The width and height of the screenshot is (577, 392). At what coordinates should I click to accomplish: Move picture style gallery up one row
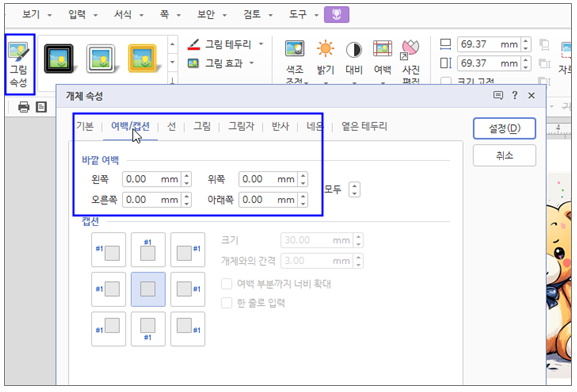tap(172, 45)
